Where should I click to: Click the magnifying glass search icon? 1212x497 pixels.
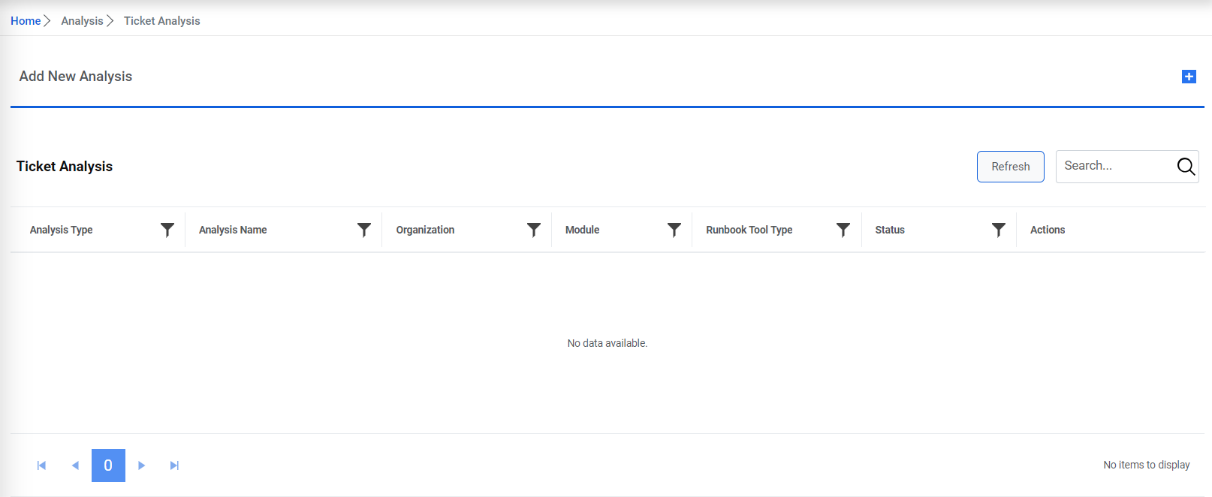1186,167
